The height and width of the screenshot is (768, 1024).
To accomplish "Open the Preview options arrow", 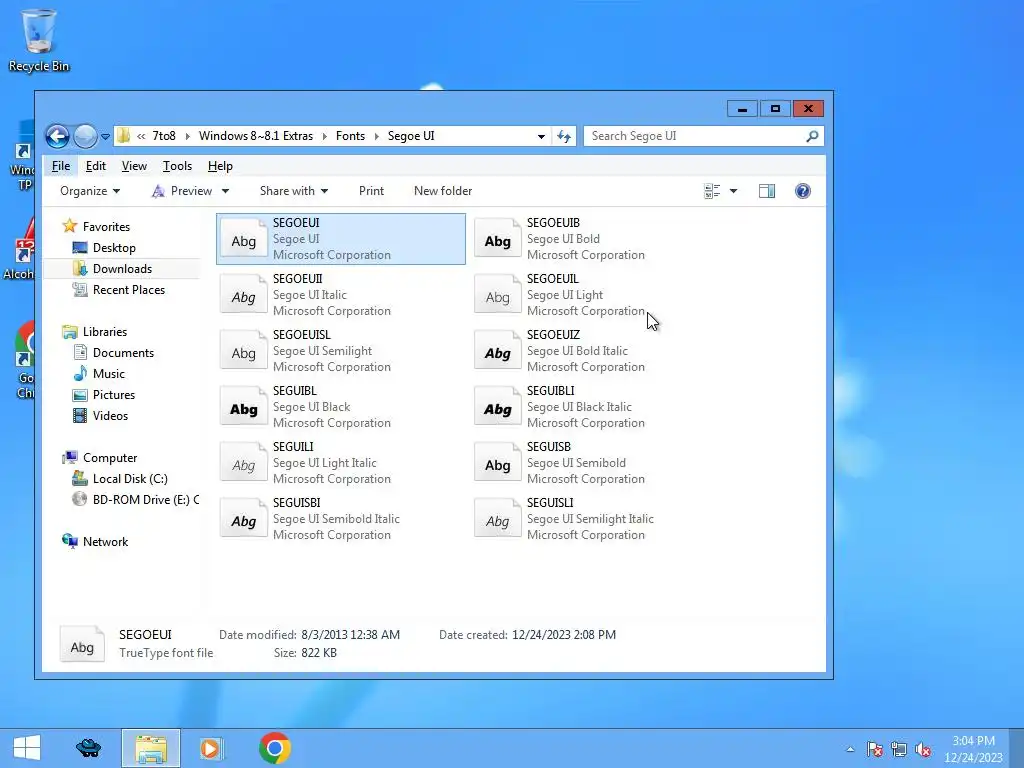I will pyautogui.click(x=225, y=191).
